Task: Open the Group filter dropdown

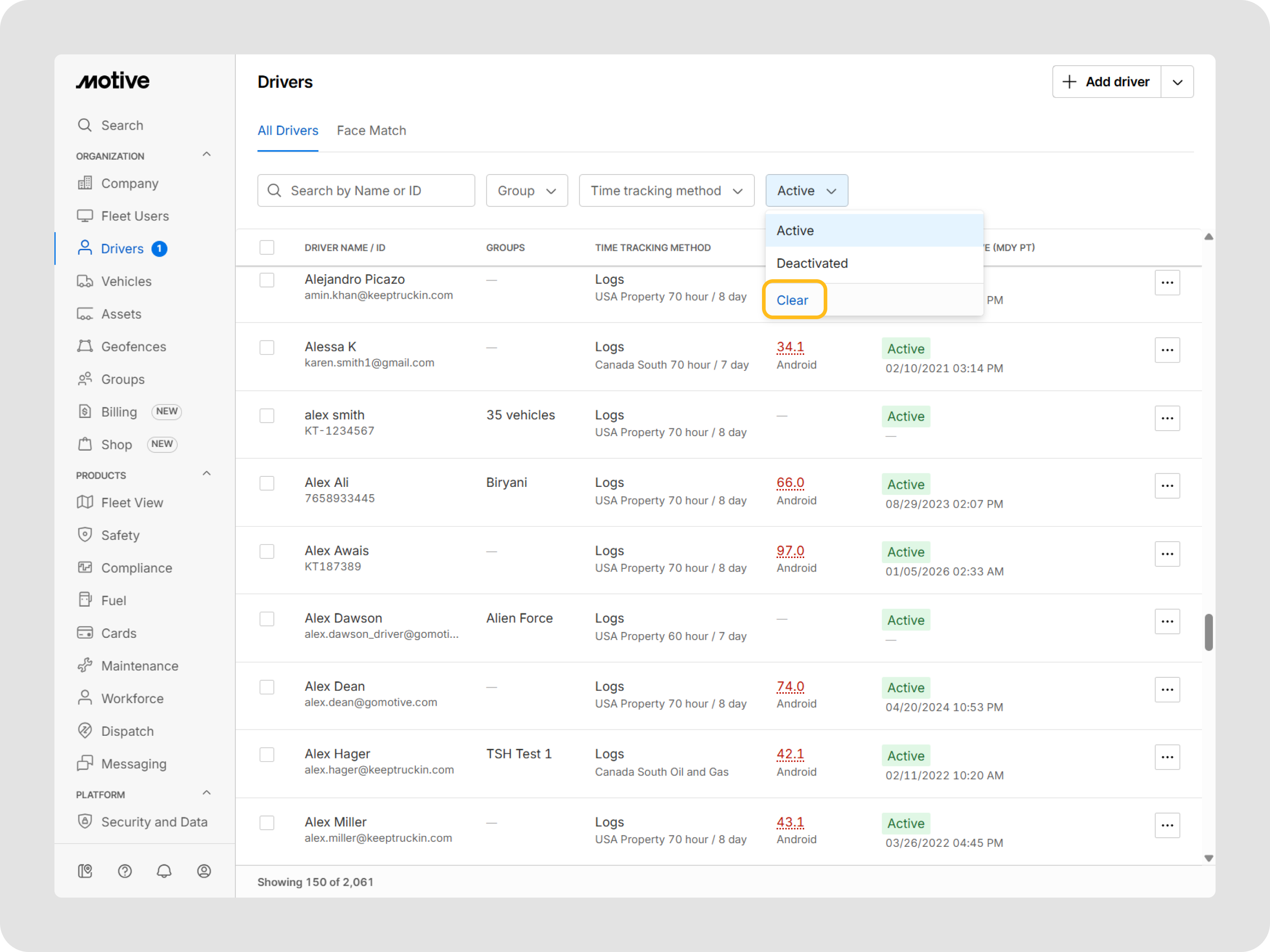Action: tap(527, 190)
